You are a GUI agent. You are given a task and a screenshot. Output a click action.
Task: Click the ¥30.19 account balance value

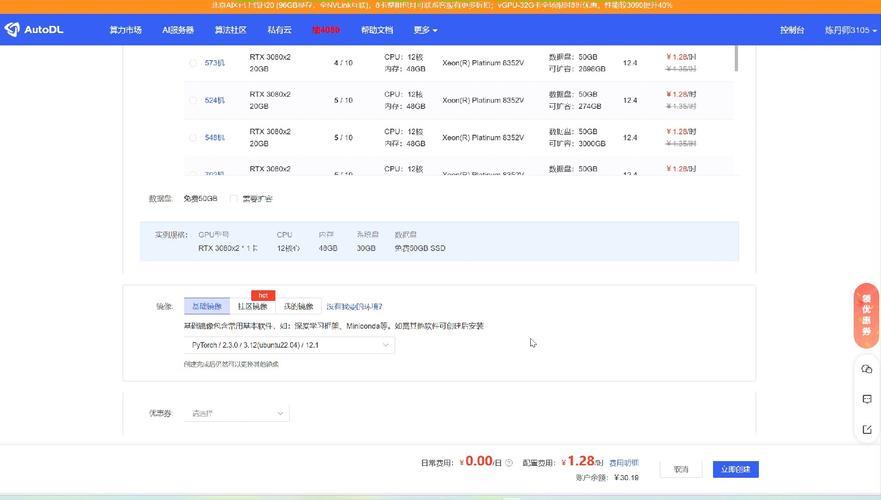626,478
